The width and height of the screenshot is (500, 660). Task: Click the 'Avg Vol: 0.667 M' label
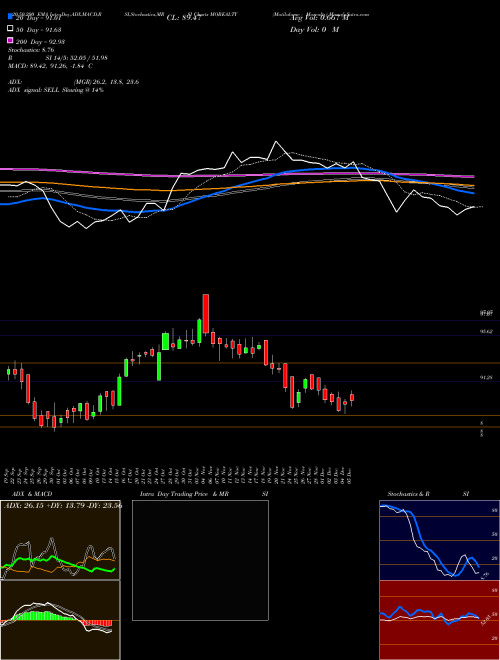[319, 18]
